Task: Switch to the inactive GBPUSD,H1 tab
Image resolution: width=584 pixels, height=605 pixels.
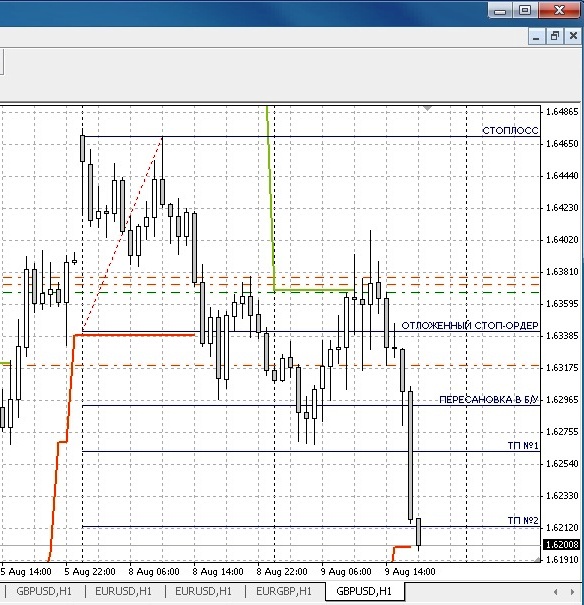Action: [44, 591]
